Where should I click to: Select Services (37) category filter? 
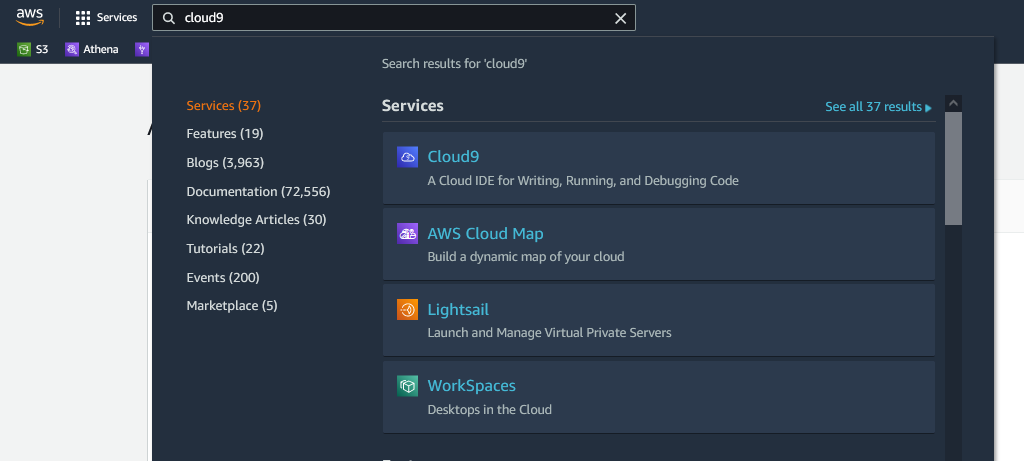tap(223, 106)
